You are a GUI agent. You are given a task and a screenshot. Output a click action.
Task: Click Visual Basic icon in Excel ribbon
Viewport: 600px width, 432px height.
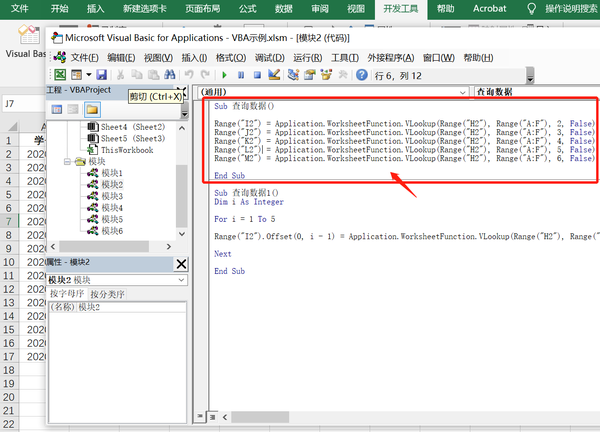click(x=29, y=36)
